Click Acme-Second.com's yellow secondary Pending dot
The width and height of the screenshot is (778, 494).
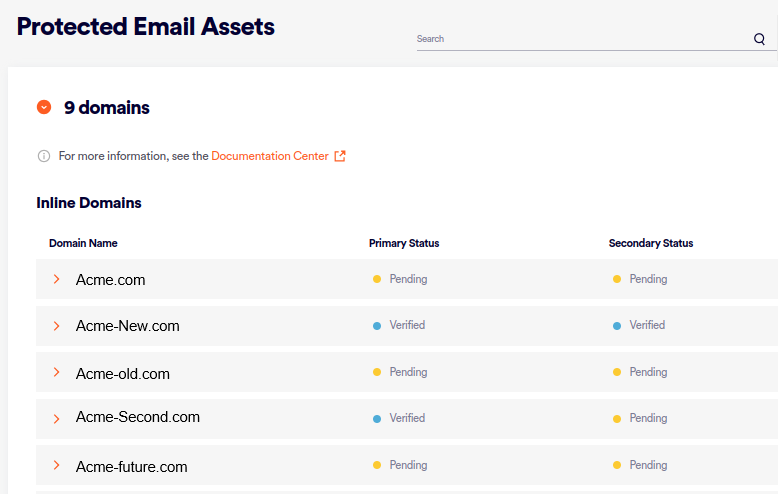[617, 419]
